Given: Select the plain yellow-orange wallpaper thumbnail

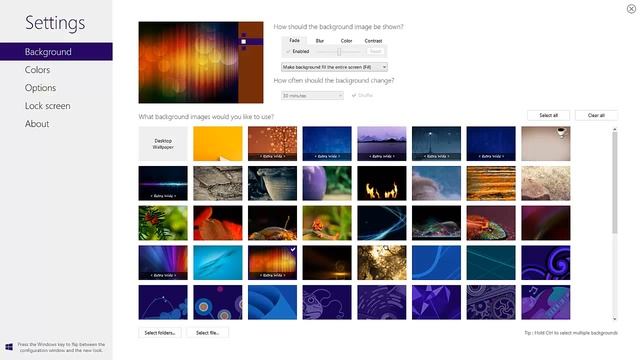Looking at the screenshot, I should (x=218, y=144).
